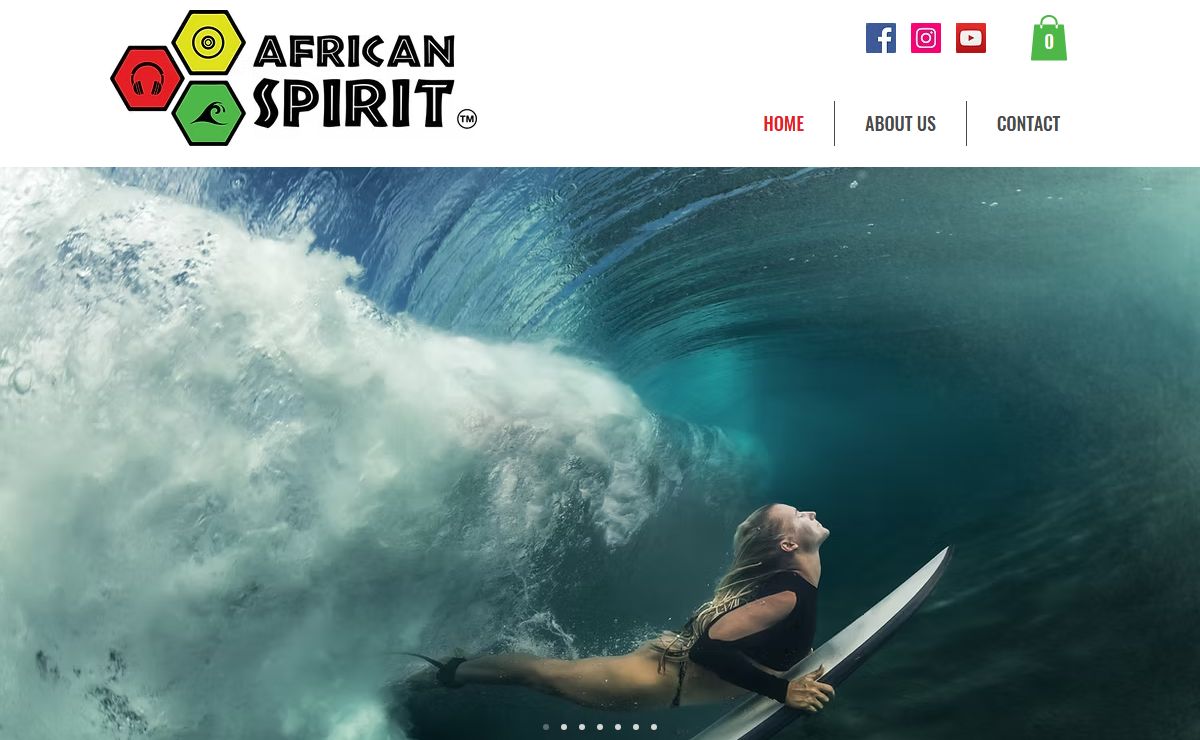This screenshot has width=1200, height=740.
Task: Select the sixth slideshow dot
Action: pos(636,727)
